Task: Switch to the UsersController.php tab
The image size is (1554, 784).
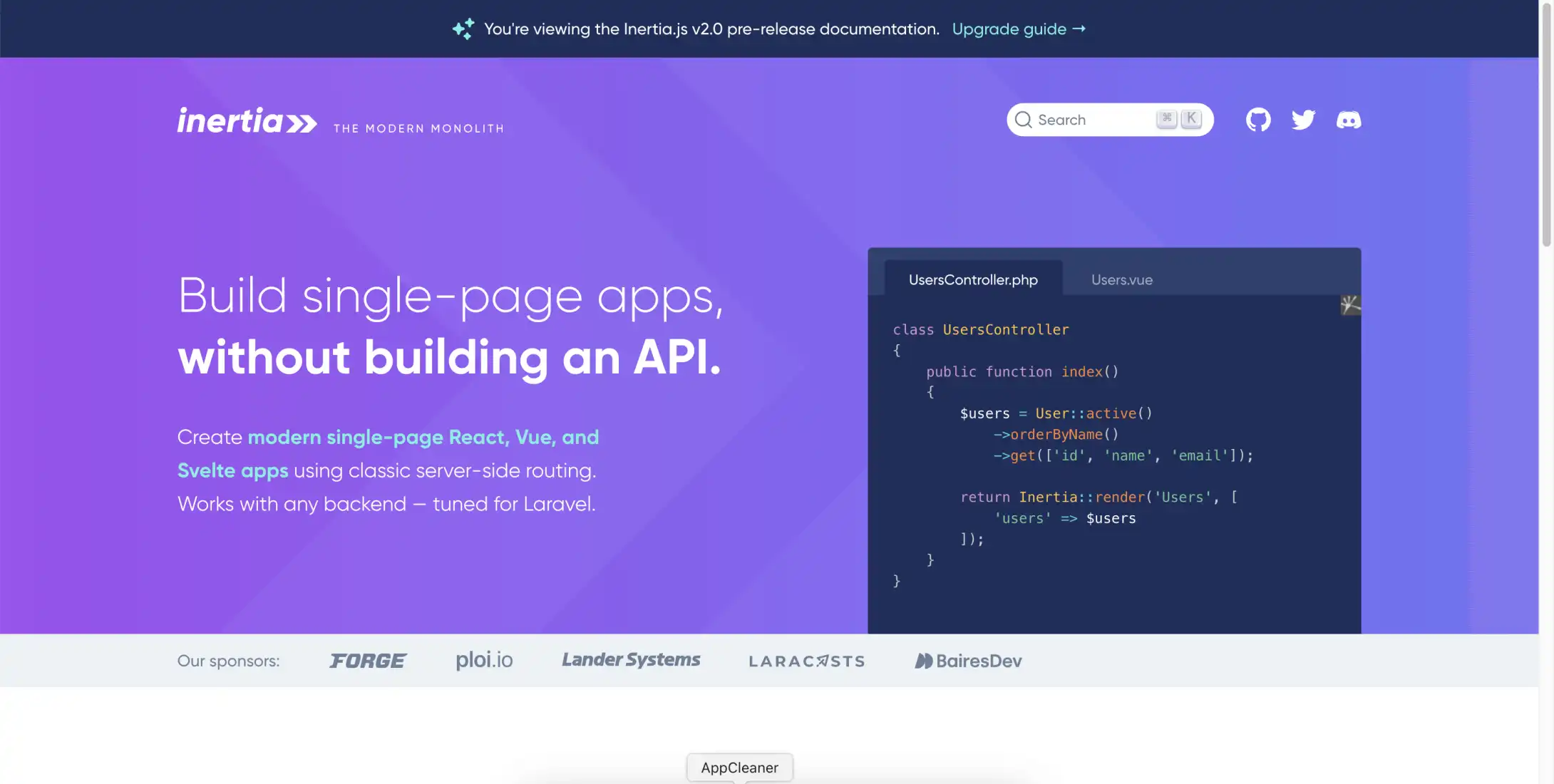Action: click(973, 279)
